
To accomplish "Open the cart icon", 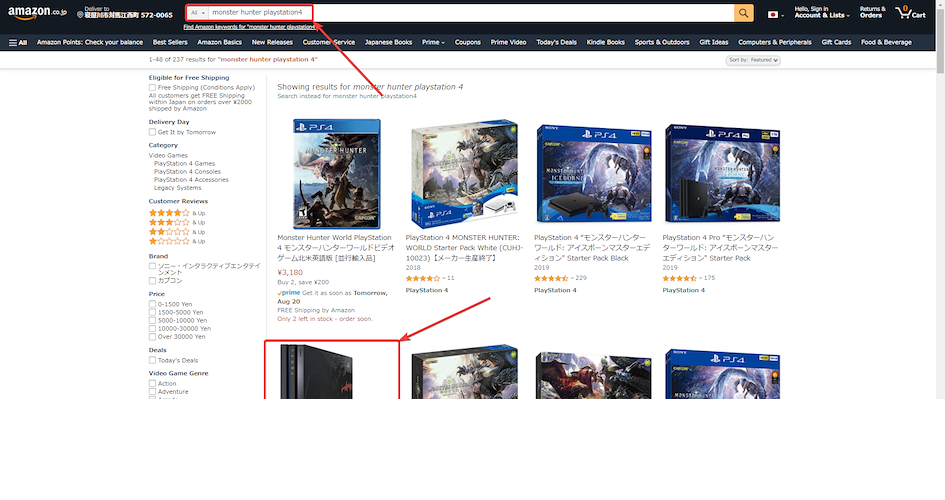I will (910, 13).
